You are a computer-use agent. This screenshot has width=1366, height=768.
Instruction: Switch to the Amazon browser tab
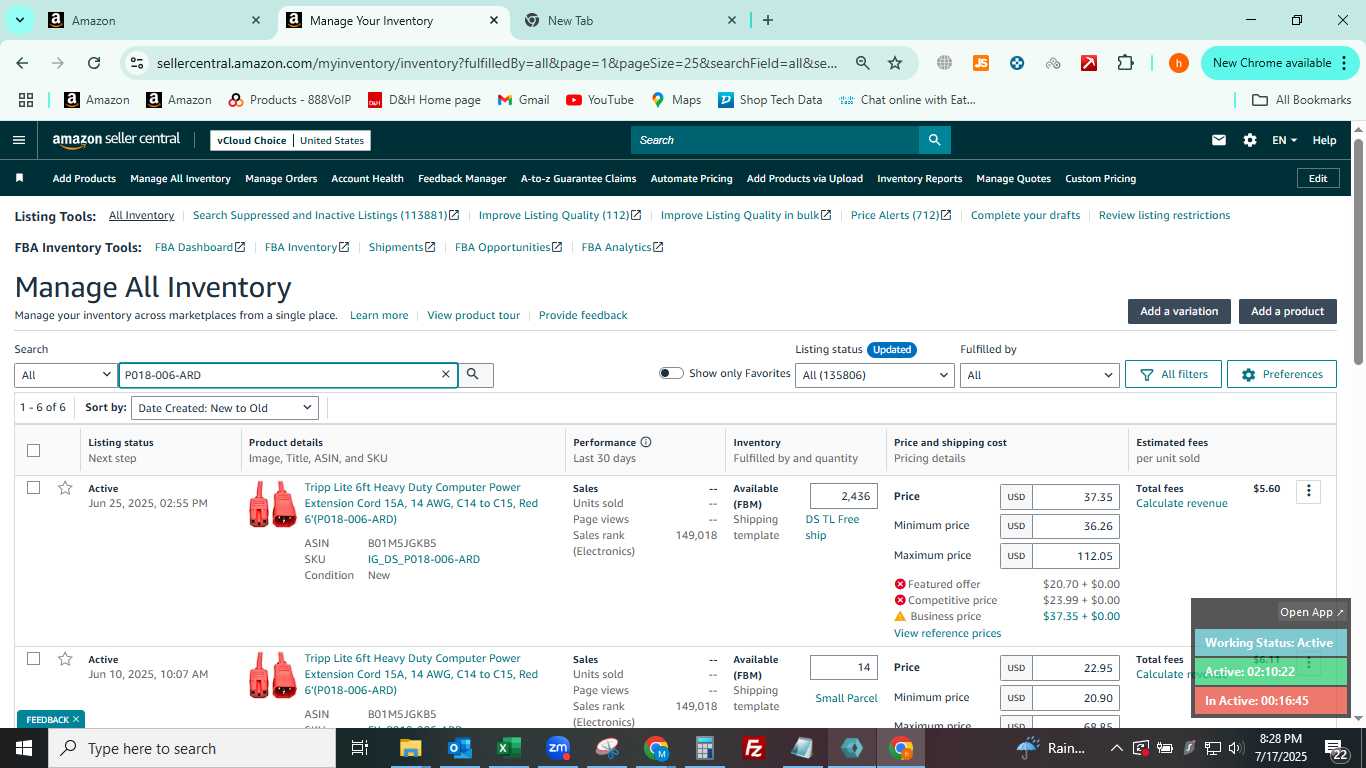155,20
